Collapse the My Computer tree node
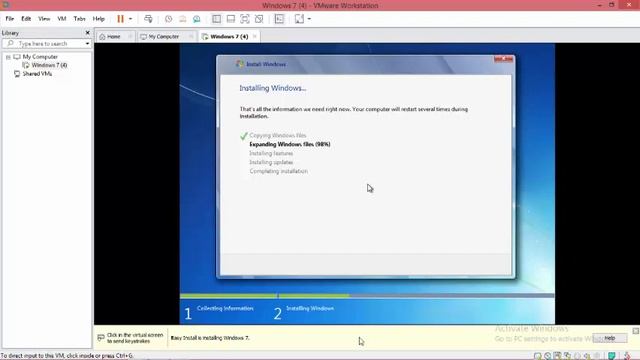Screen dimensions: 640x360 pyautogui.click(x=8, y=57)
